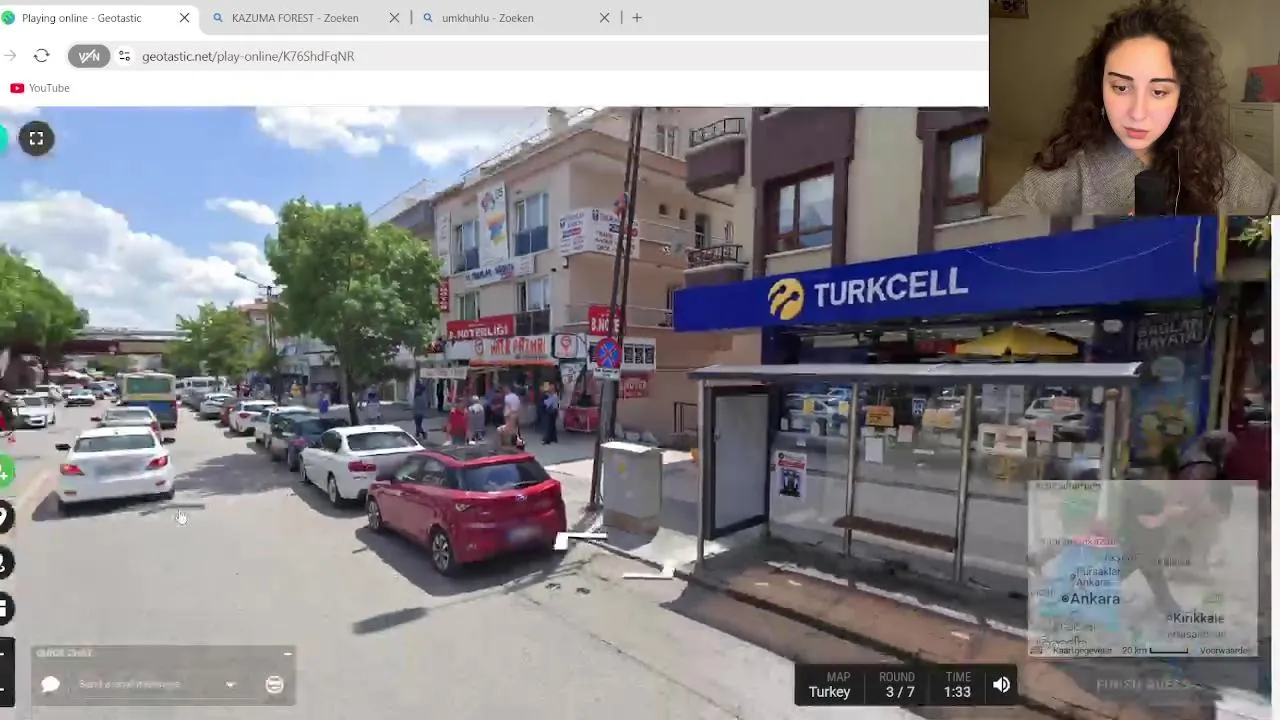Viewport: 1280px width, 720px height.
Task: Click Ankara label on the mini map
Action: tap(1095, 599)
